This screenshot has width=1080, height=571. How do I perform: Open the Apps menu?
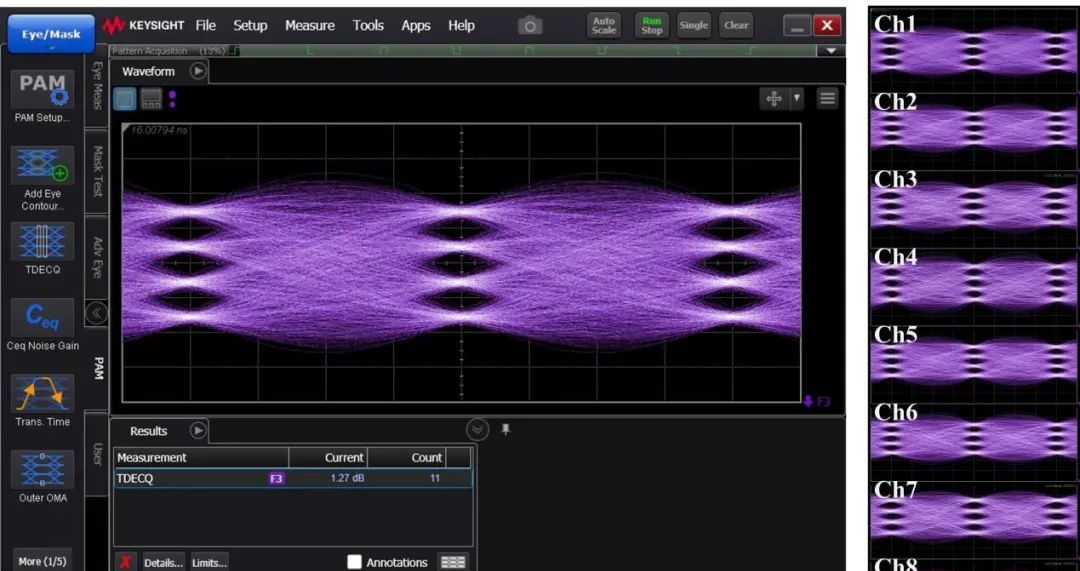(416, 25)
